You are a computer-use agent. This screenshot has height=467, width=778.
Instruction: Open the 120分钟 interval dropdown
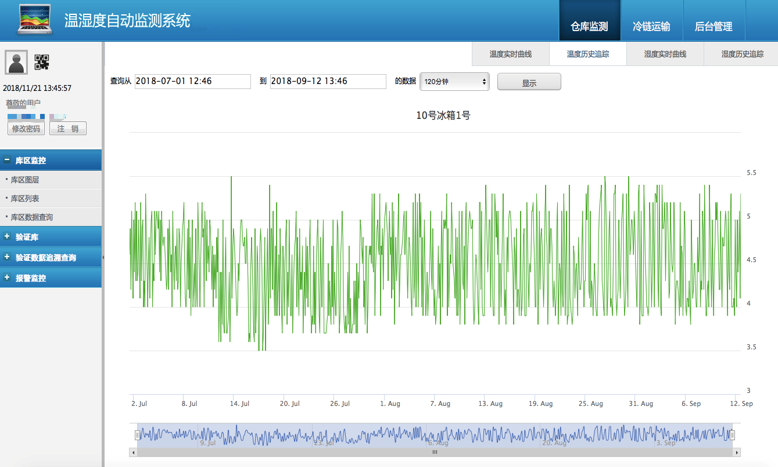coord(455,82)
